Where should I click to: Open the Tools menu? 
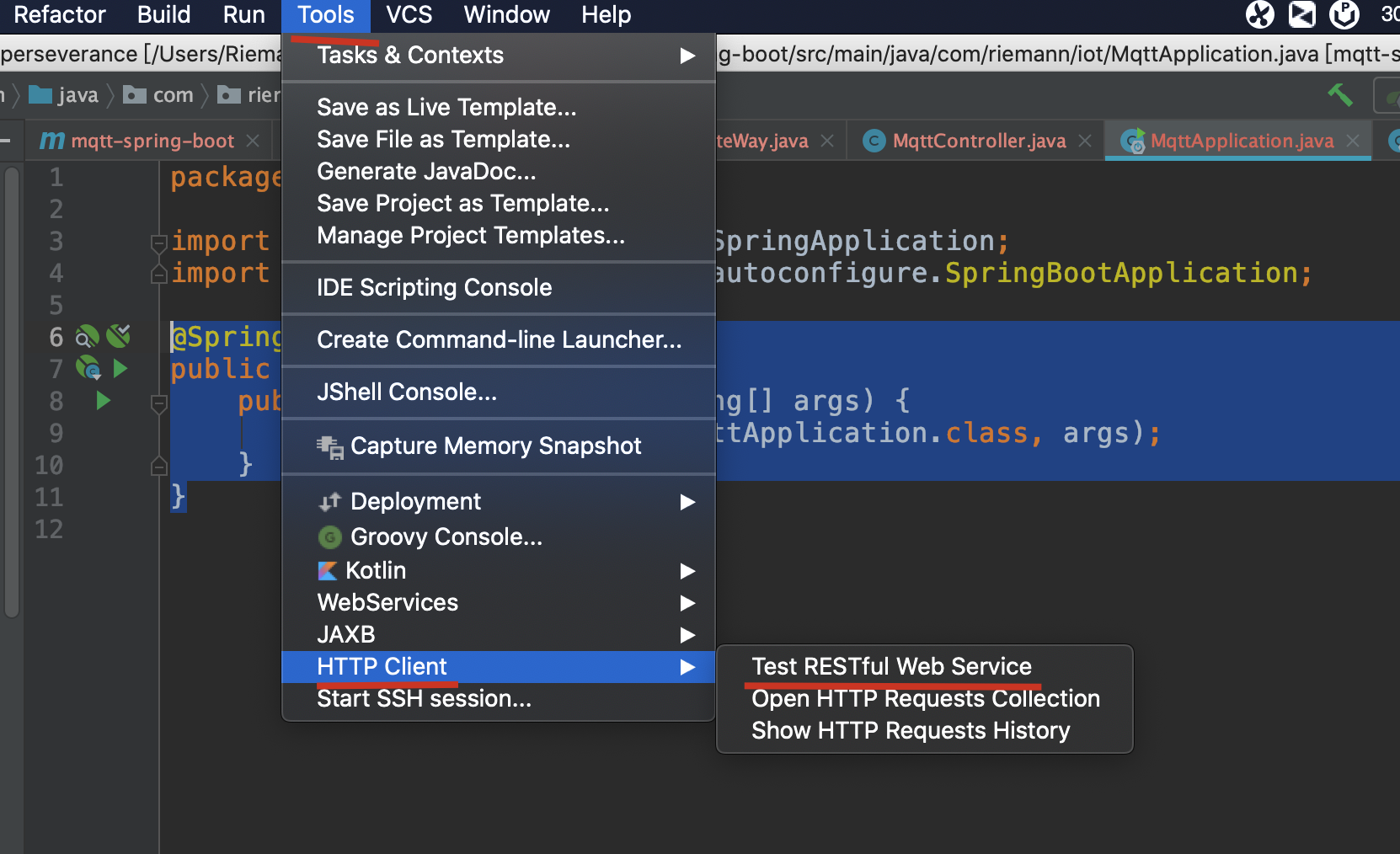pyautogui.click(x=326, y=15)
